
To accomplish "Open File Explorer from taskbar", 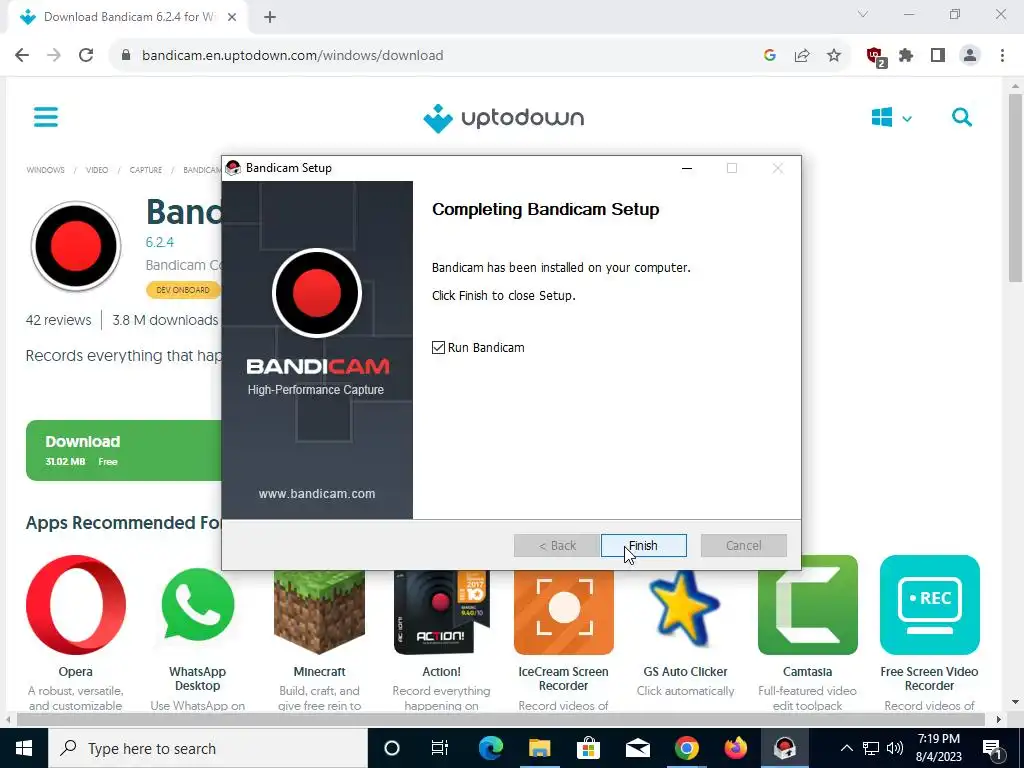I will click(x=539, y=748).
